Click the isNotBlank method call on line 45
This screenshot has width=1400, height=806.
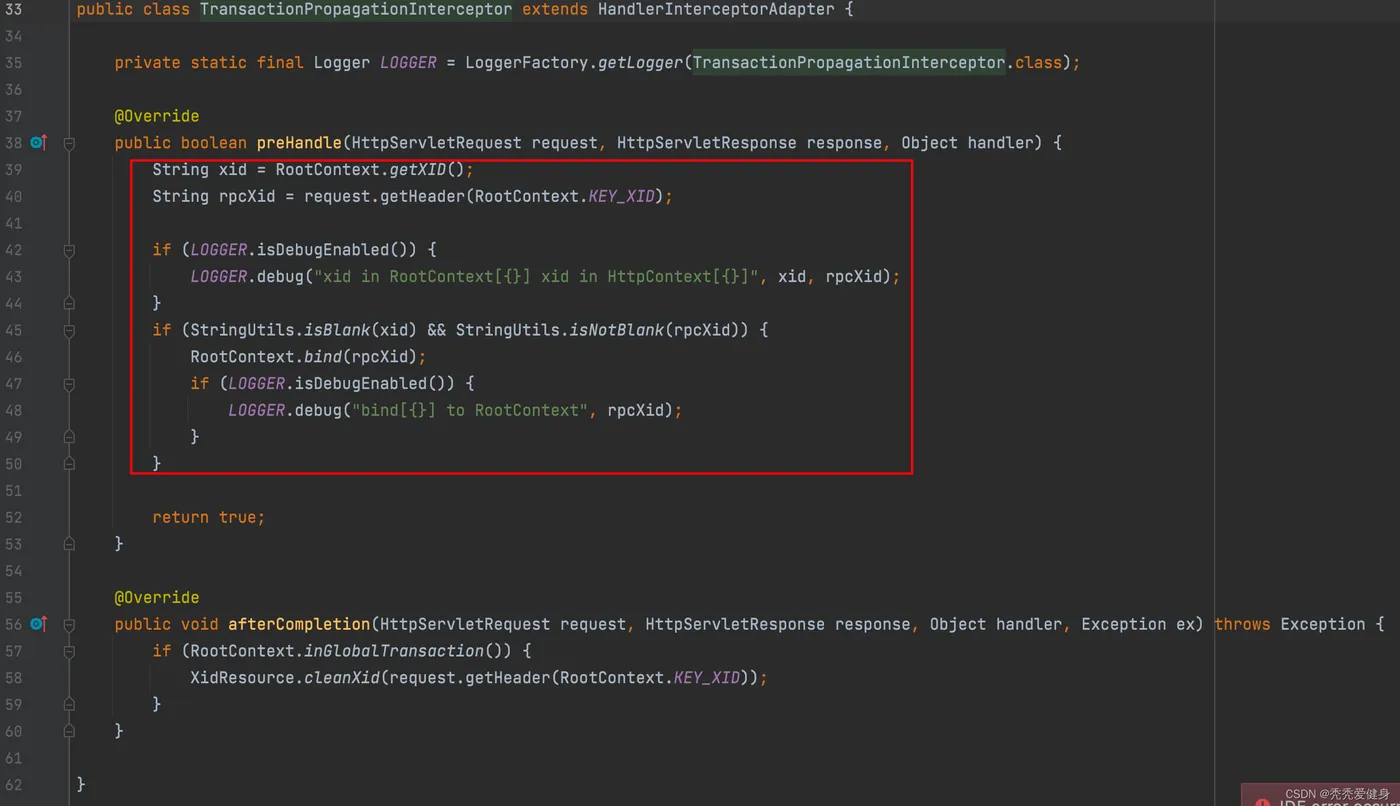617,330
